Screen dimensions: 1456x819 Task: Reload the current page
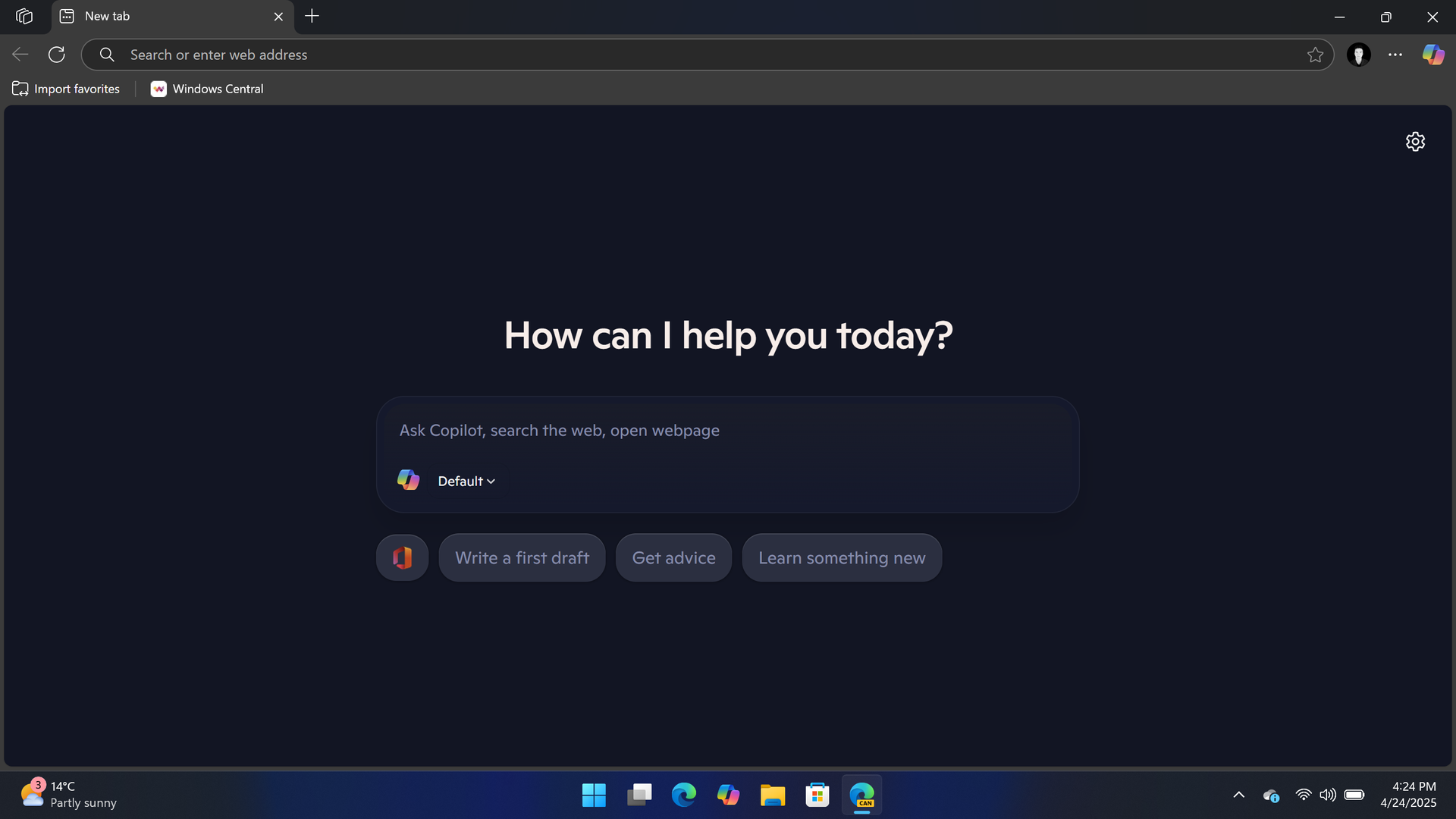click(57, 54)
